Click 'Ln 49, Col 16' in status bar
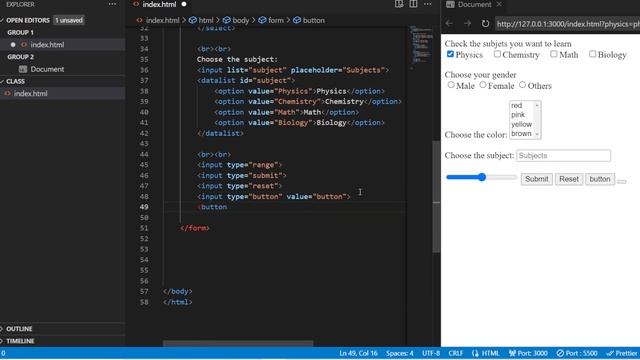 coord(358,353)
